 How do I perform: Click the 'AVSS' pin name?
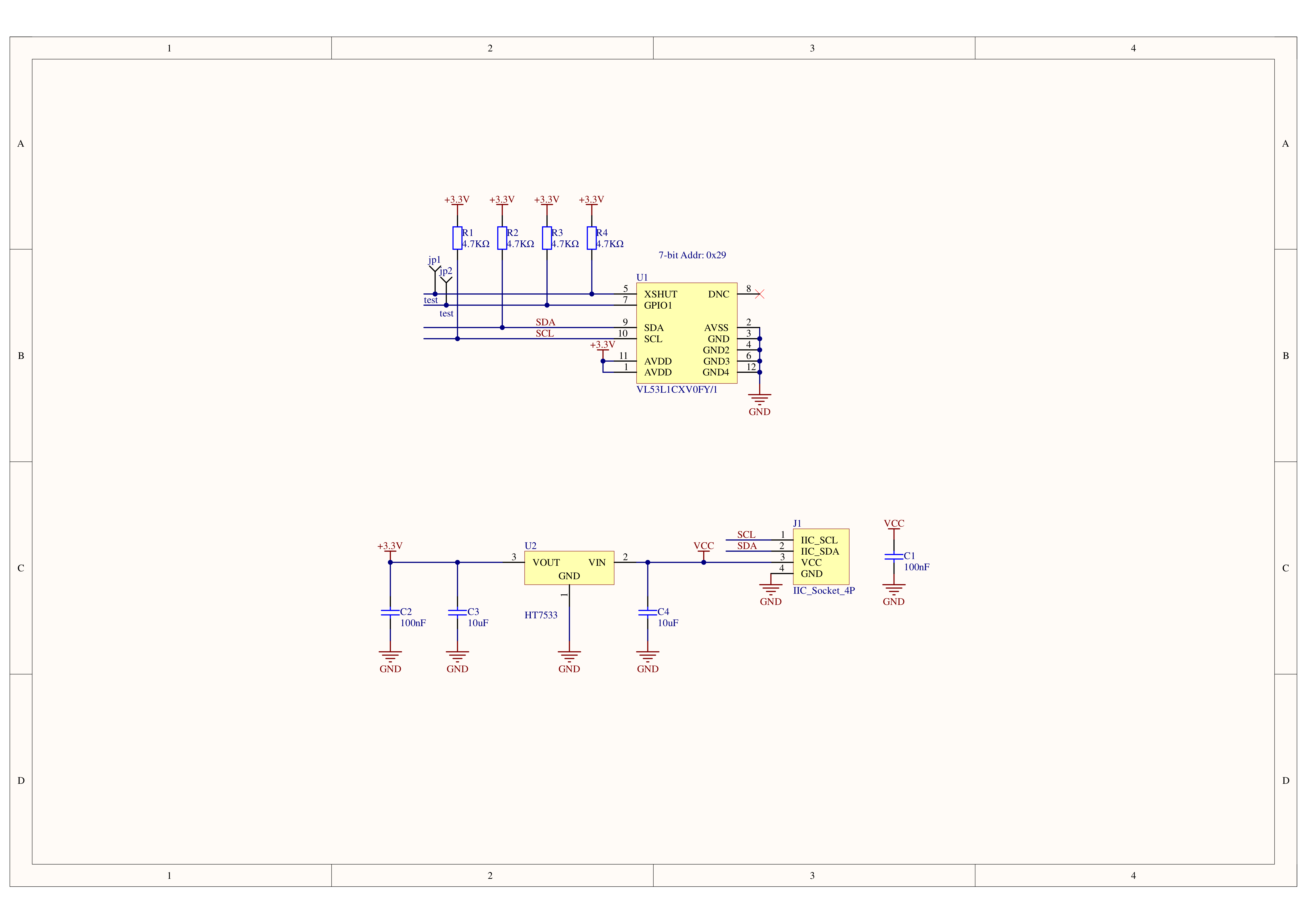716,328
